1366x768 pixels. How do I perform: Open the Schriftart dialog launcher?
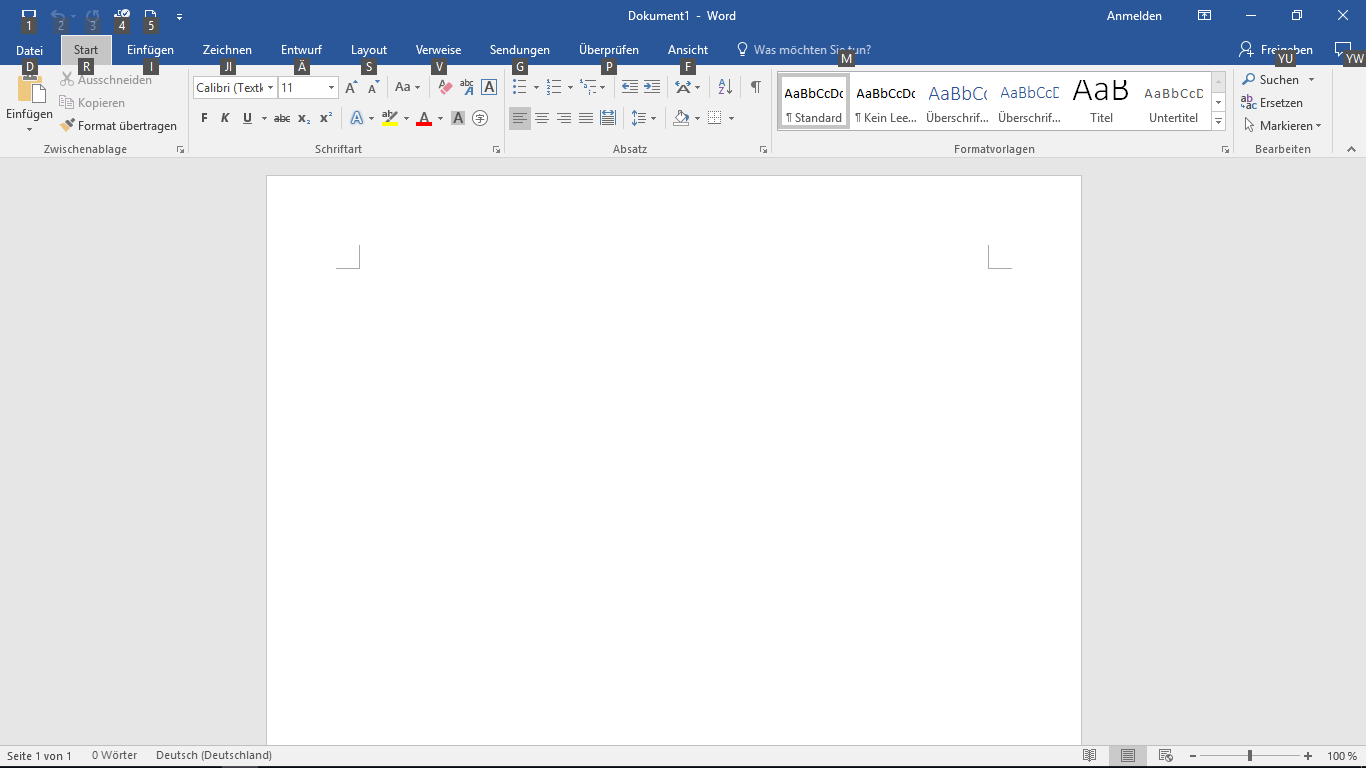pos(496,150)
